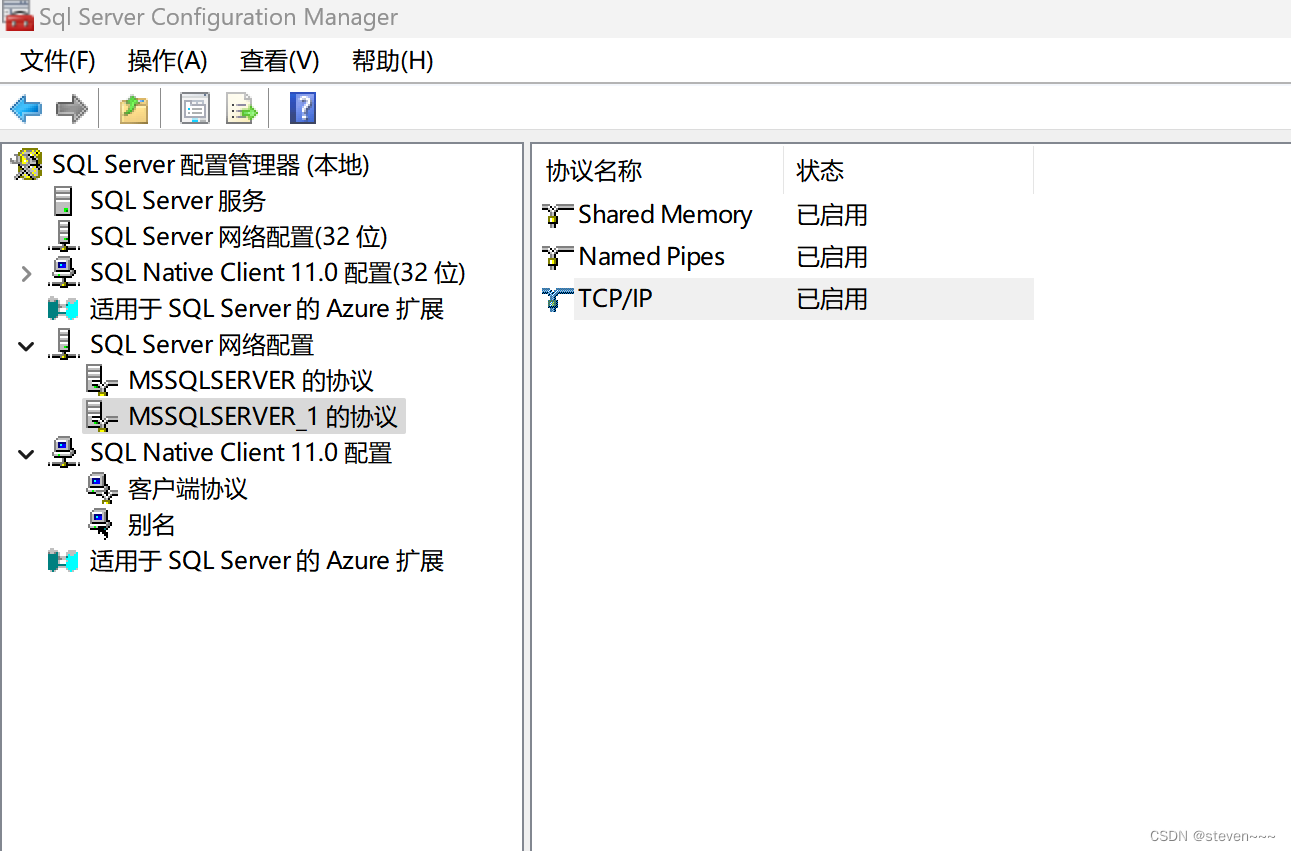Click 已启用 status of Named Pipes

click(x=832, y=257)
